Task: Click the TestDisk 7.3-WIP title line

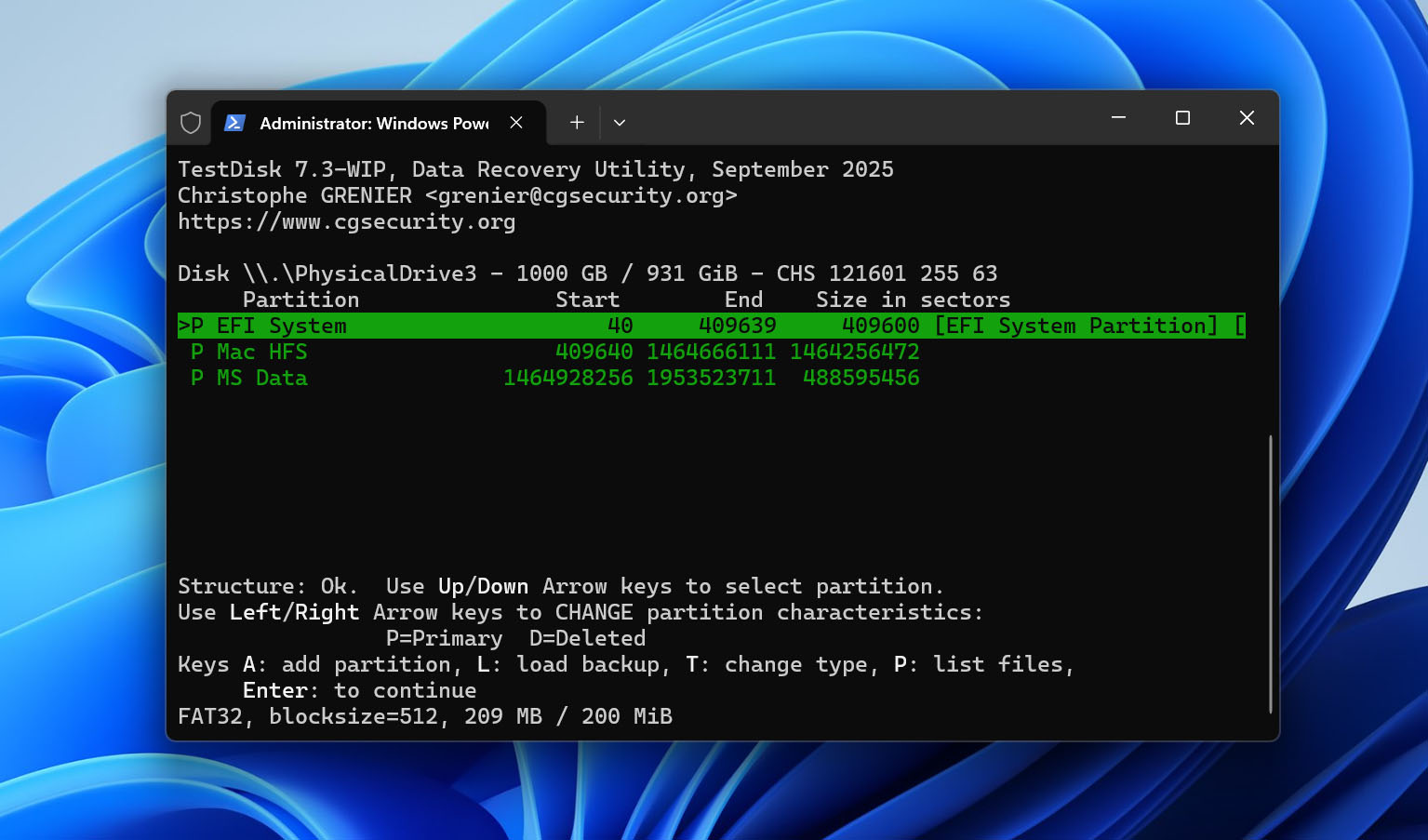Action: 536,169
